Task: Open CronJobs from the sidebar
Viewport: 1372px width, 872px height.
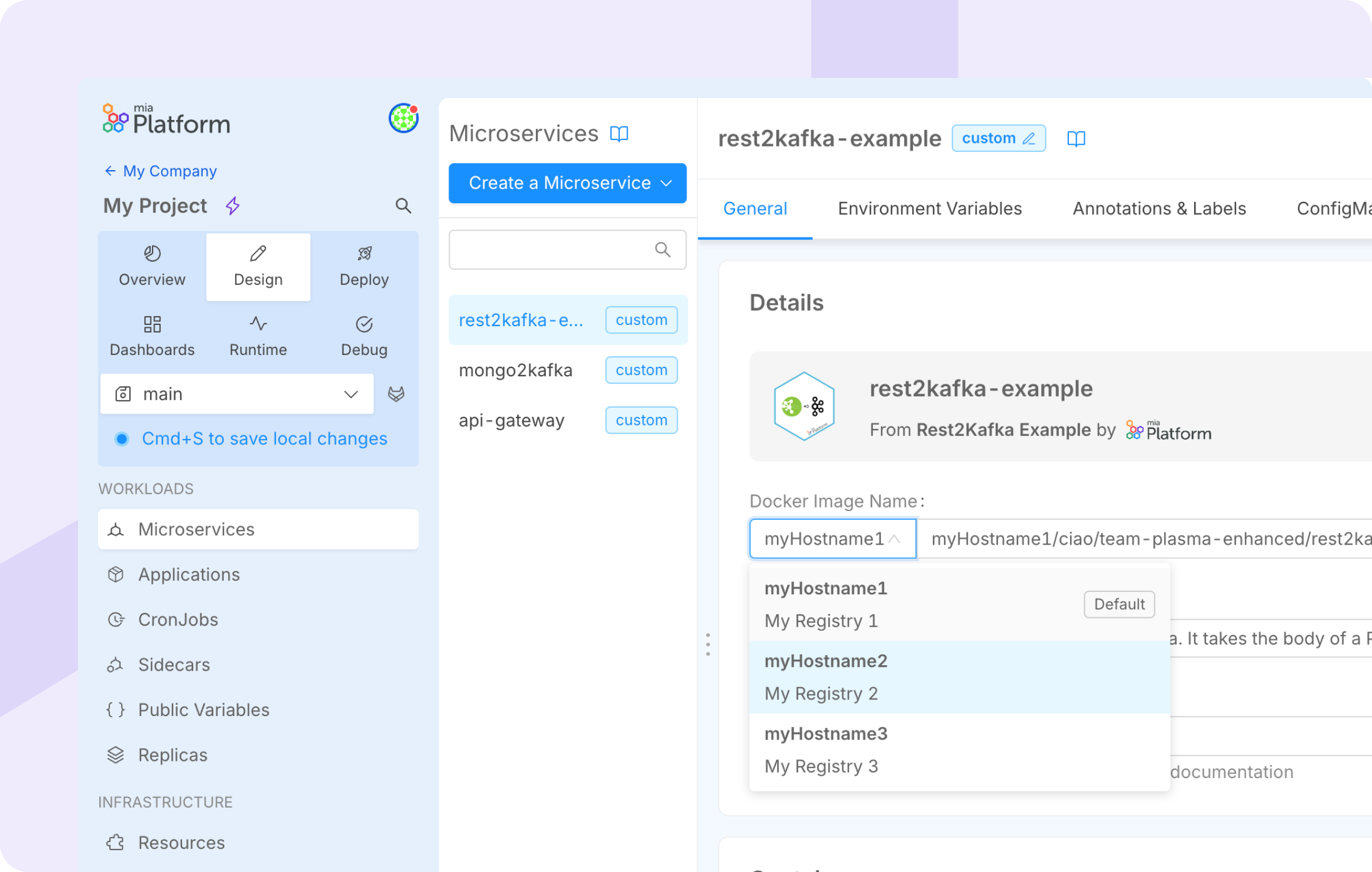Action: tap(178, 619)
